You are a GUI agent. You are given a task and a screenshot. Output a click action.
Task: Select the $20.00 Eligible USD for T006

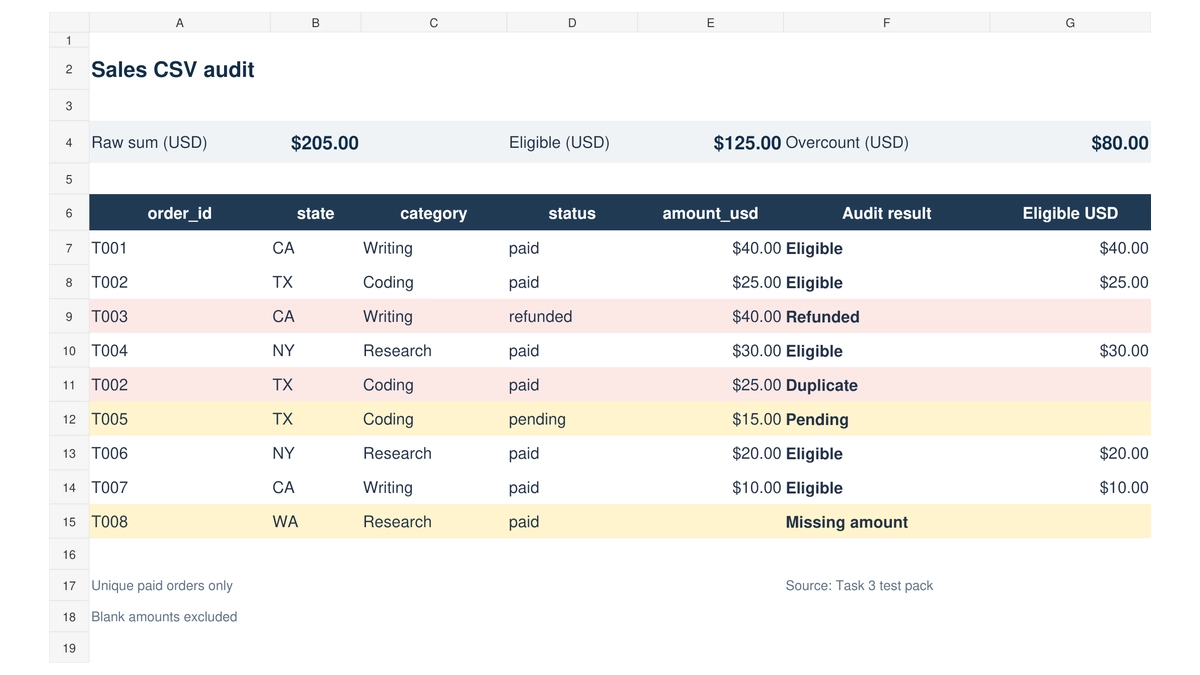1070,453
